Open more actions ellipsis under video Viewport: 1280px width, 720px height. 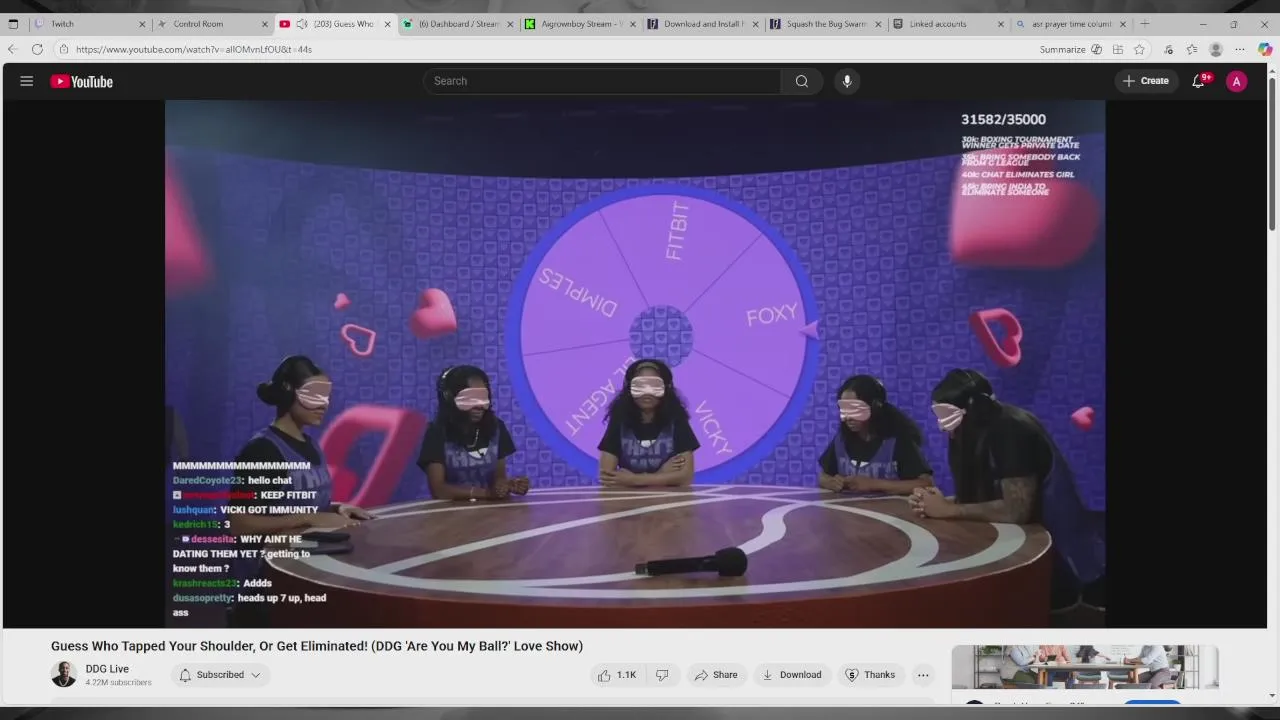click(x=923, y=675)
